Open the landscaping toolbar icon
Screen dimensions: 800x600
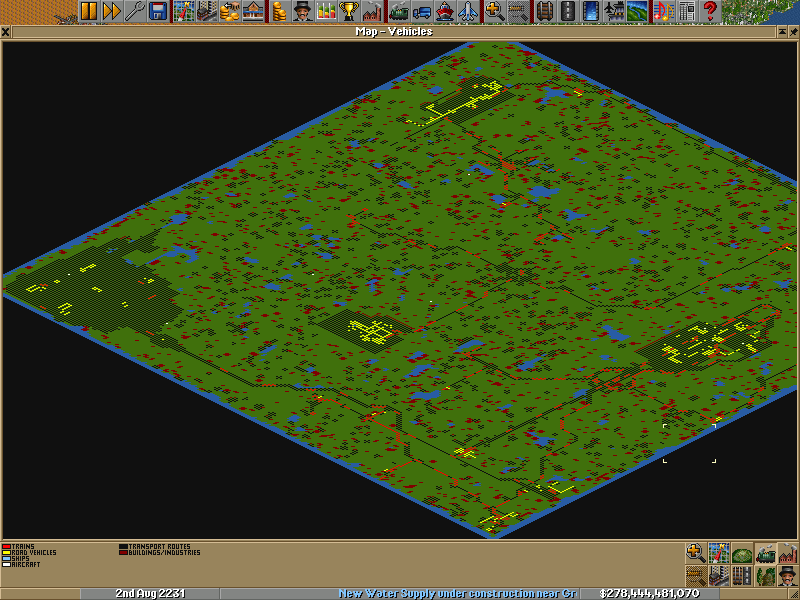click(636, 11)
